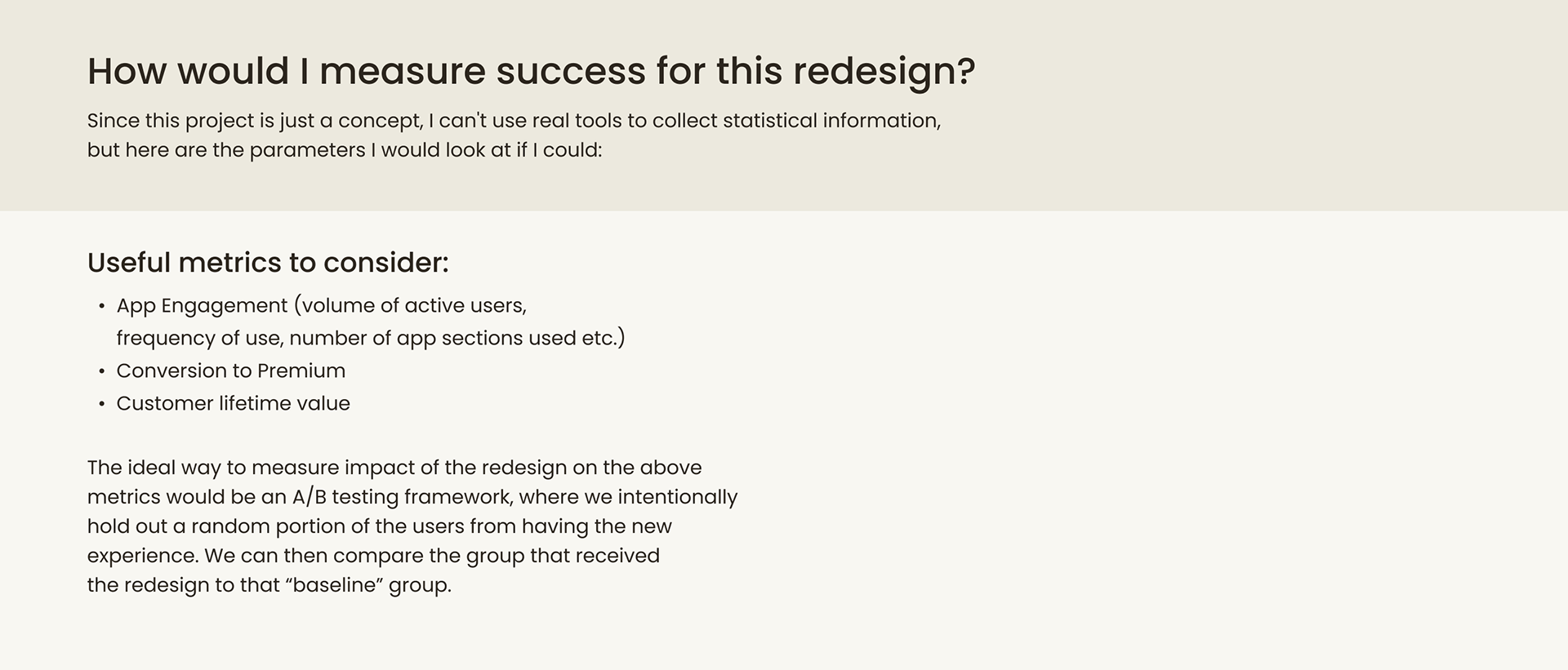Click the line starting "hold out a random portion"
This screenshot has width=1568, height=670.
point(379,526)
